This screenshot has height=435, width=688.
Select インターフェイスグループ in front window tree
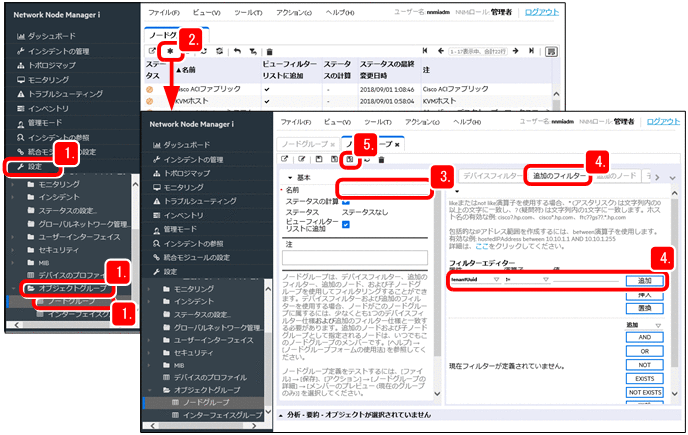222,414
